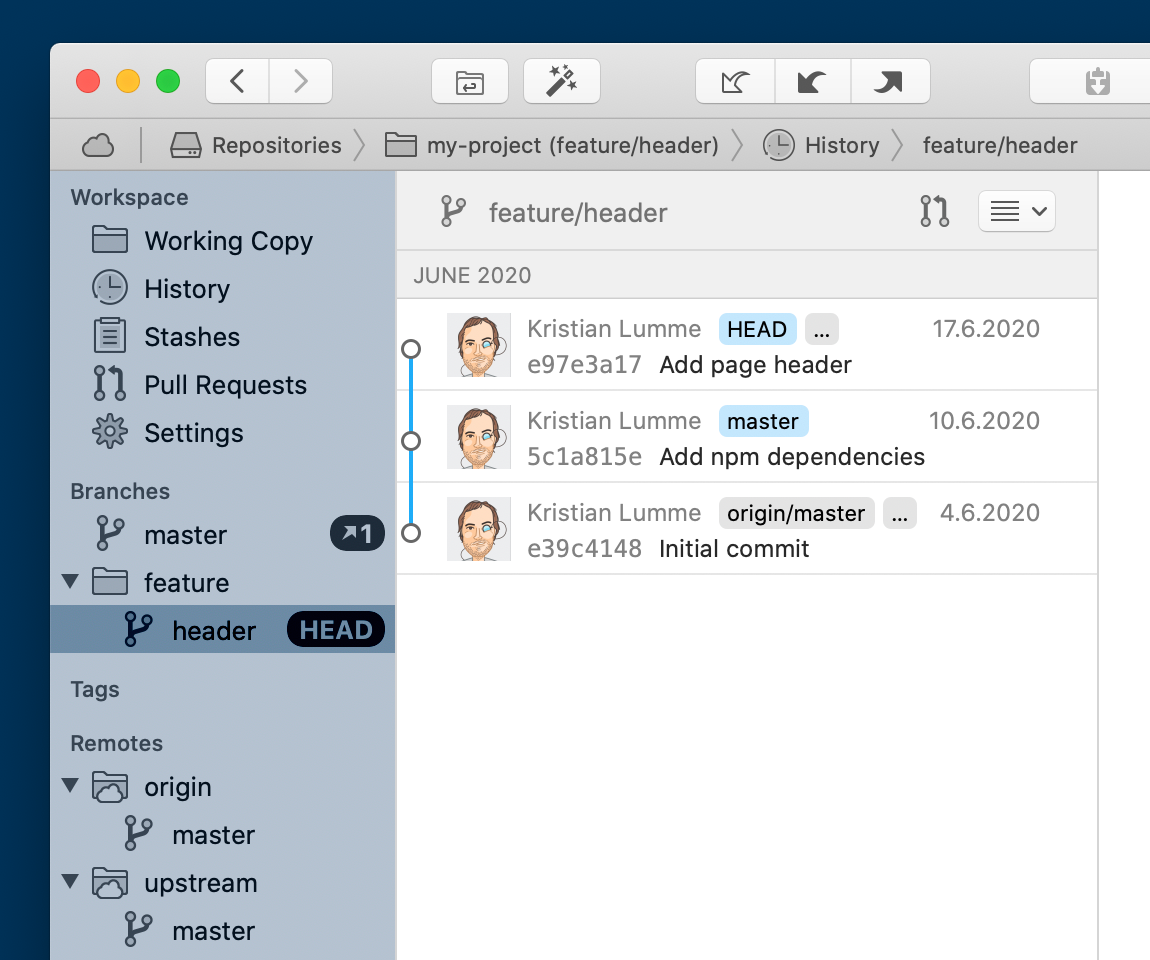Click the master badge on Add npm dependencies
1150x960 pixels.
[x=763, y=421]
